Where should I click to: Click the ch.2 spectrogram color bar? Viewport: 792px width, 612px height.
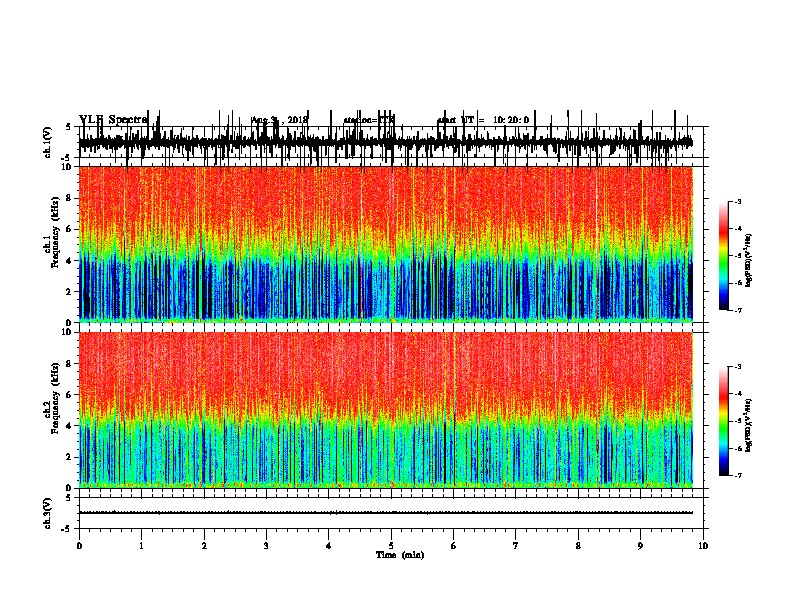(x=723, y=421)
